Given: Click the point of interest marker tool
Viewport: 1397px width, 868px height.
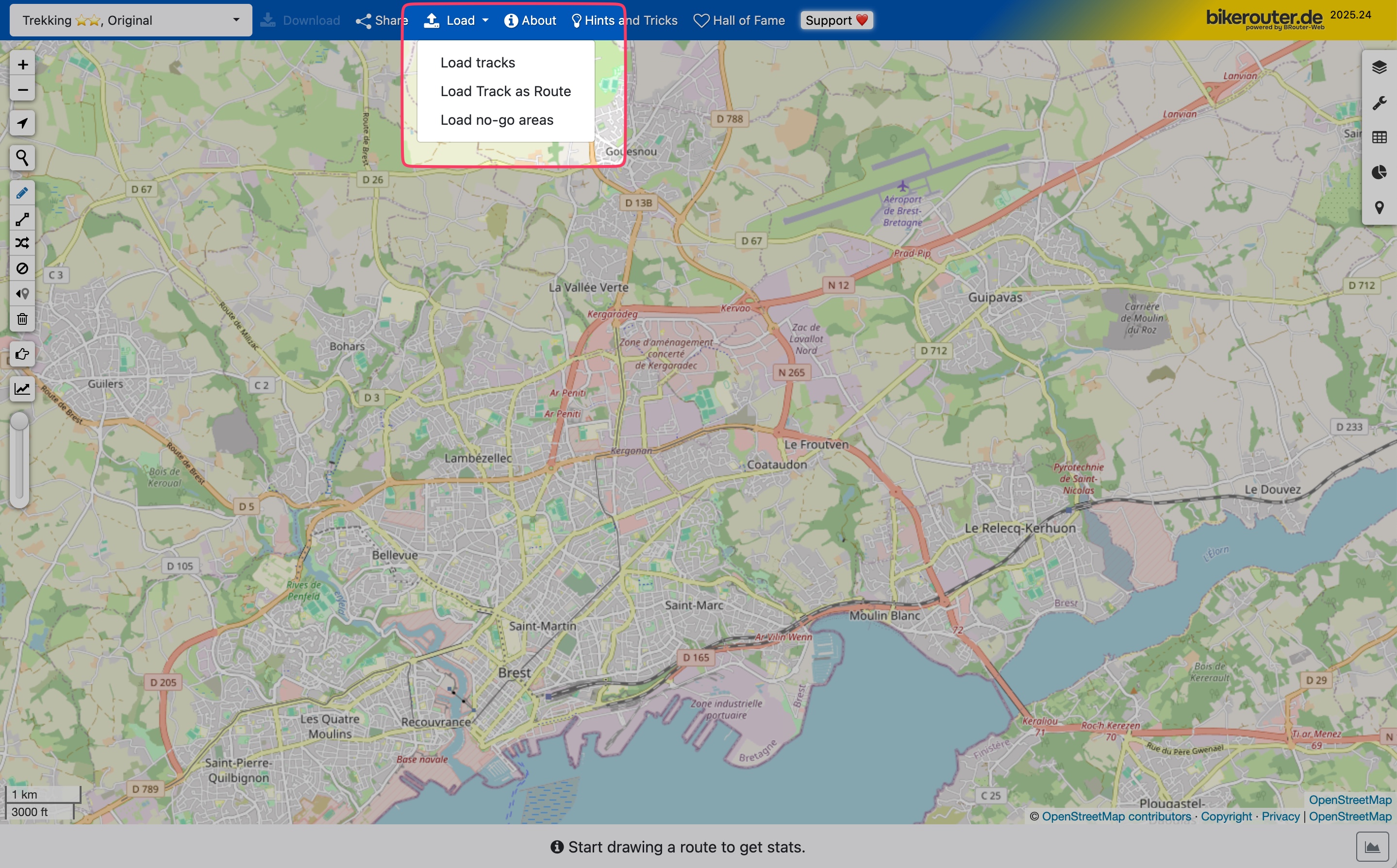Looking at the screenshot, I should [22, 294].
